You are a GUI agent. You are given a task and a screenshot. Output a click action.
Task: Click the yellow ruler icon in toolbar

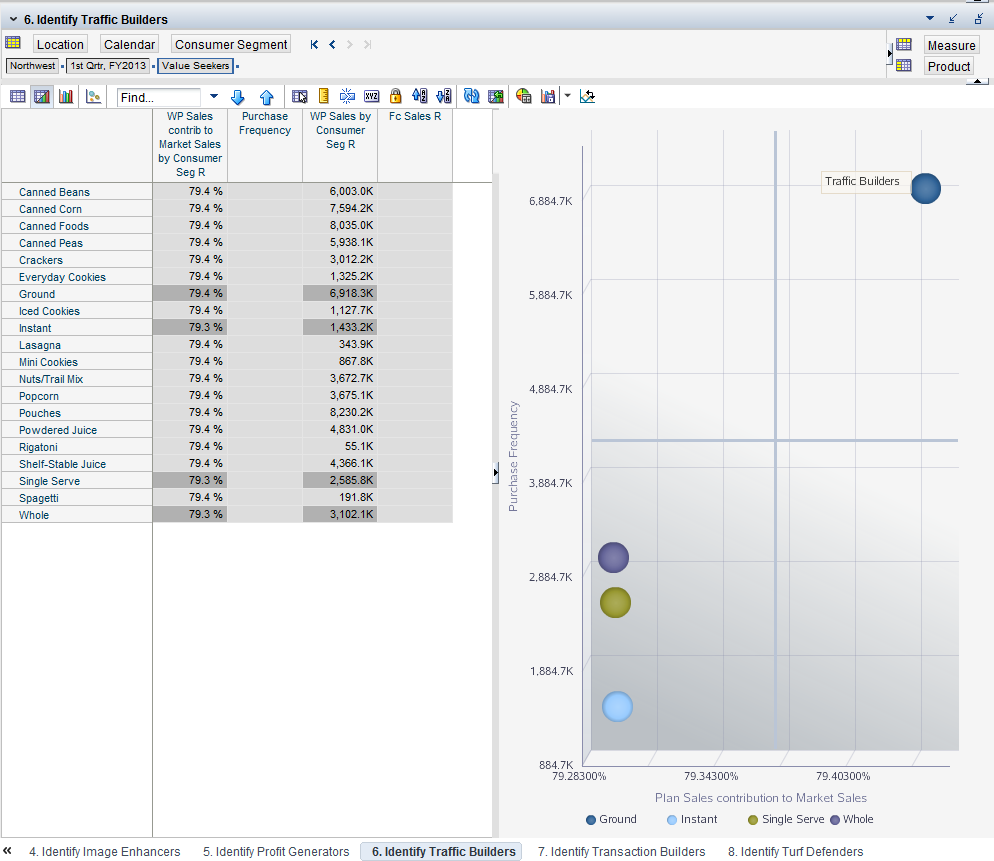click(323, 97)
